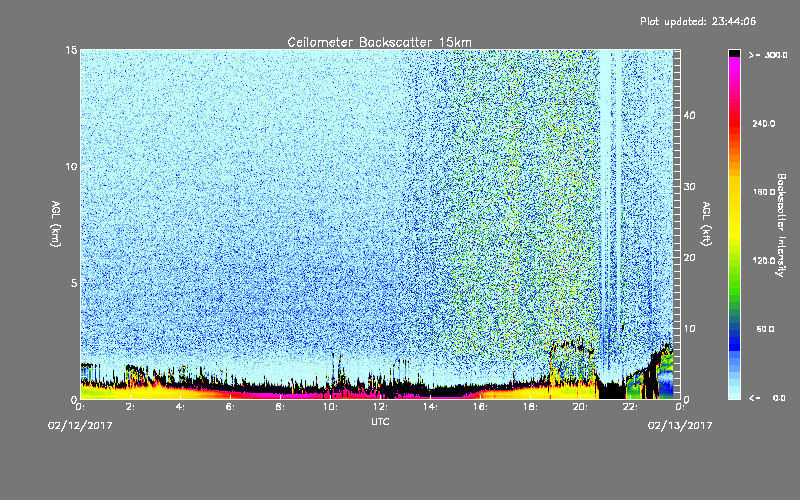Click the "20" tick on kft axis
The height and width of the screenshot is (500, 800).
689,258
